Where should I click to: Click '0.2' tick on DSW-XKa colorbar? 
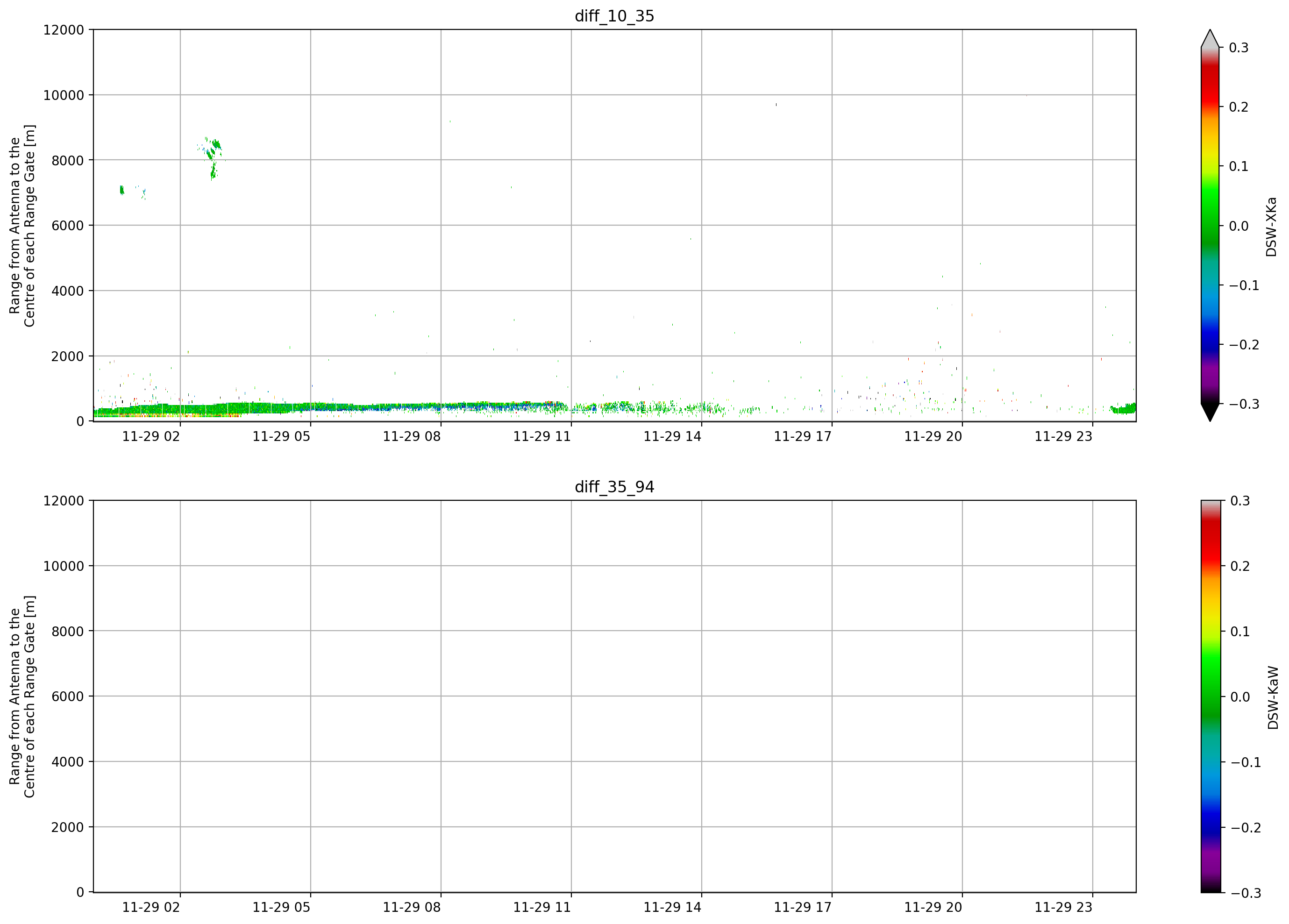click(1239, 107)
